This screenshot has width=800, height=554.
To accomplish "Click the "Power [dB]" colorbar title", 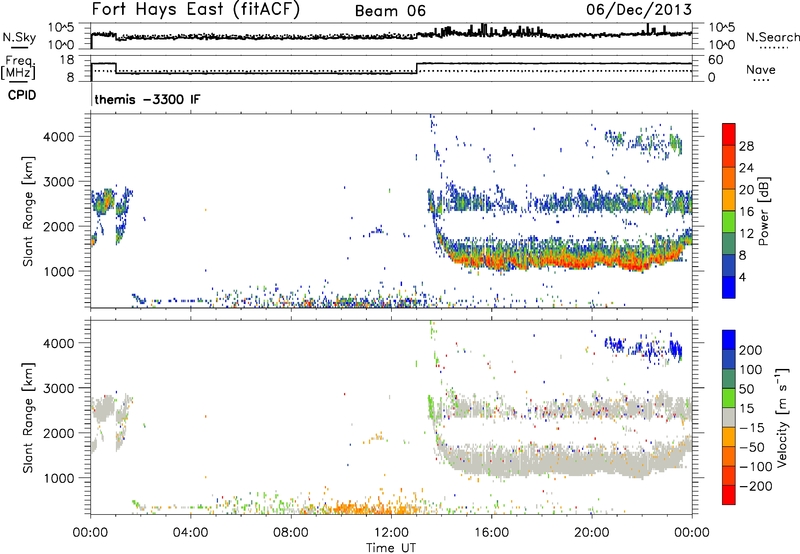I will click(x=763, y=212).
